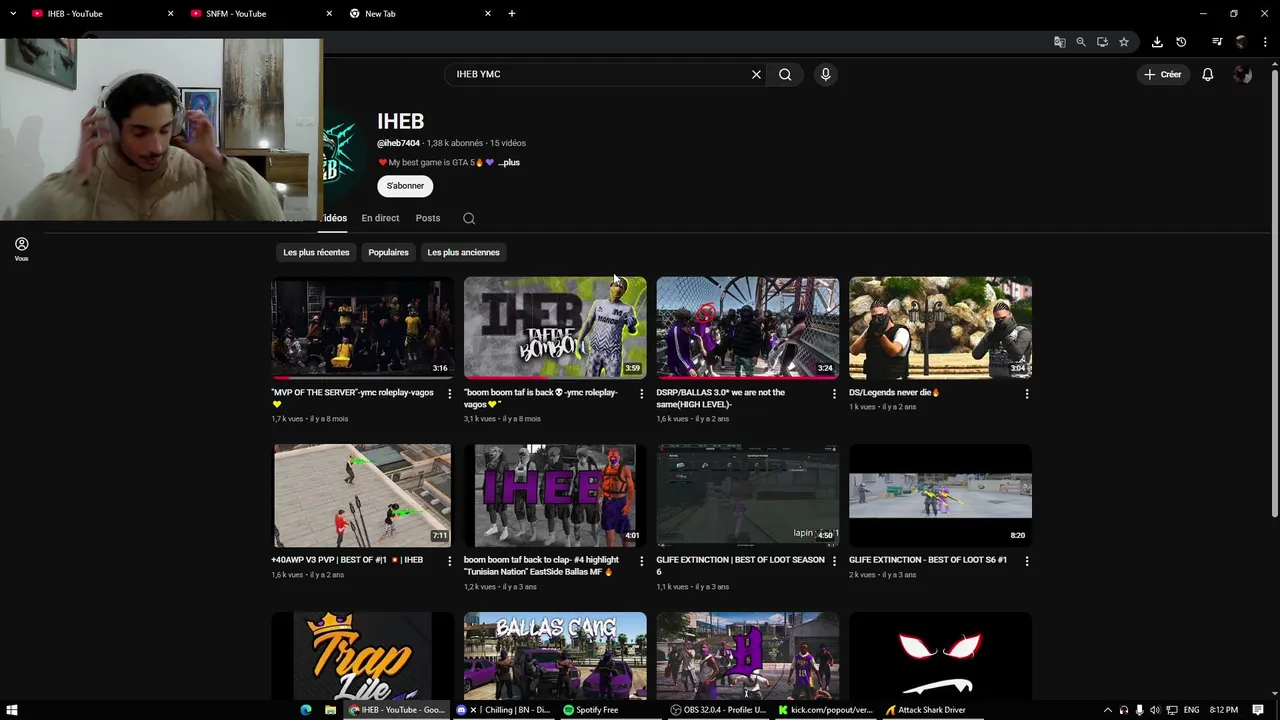Open Chrome tab search dropdown arrow

pos(13,14)
